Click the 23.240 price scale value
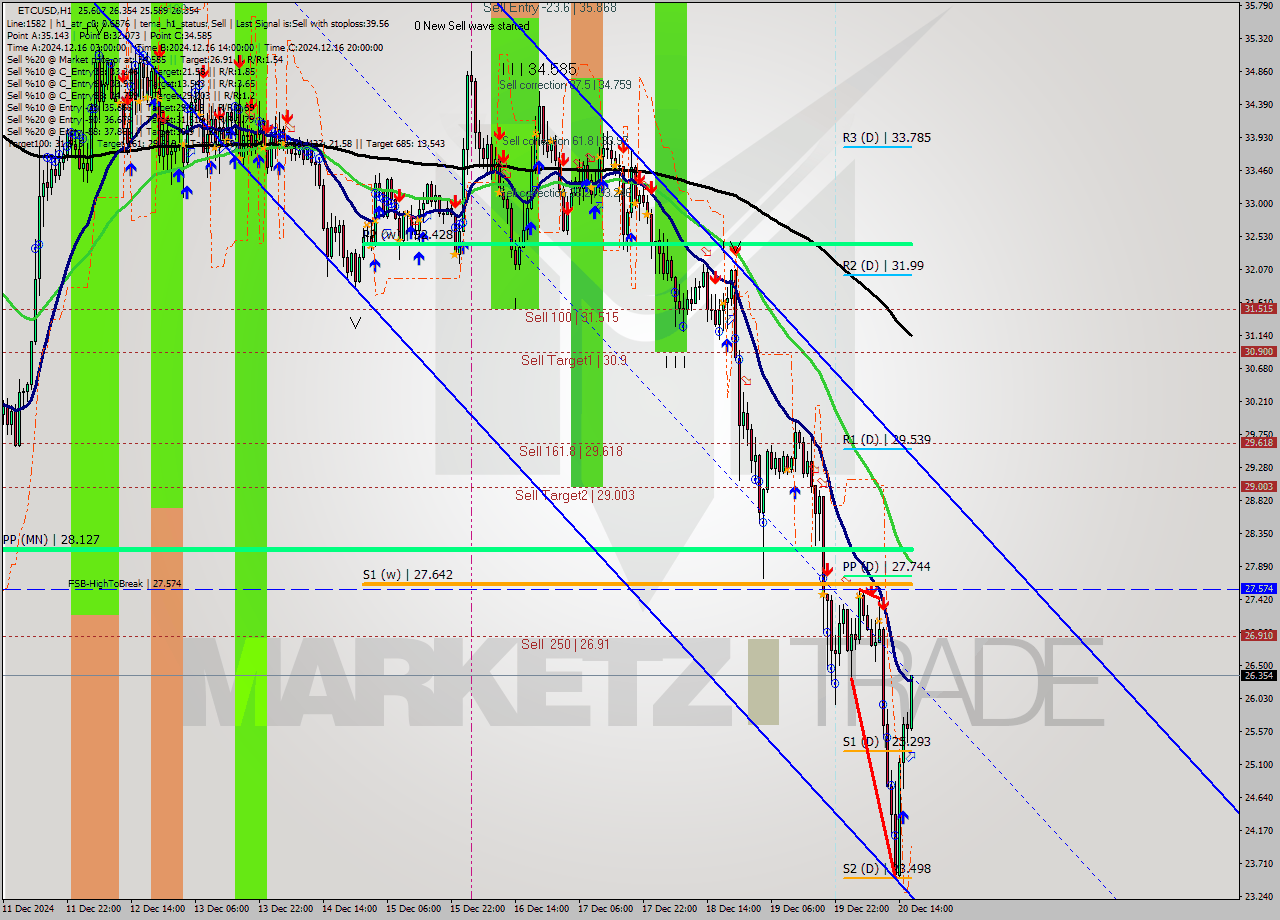The image size is (1280, 920). (1257, 896)
